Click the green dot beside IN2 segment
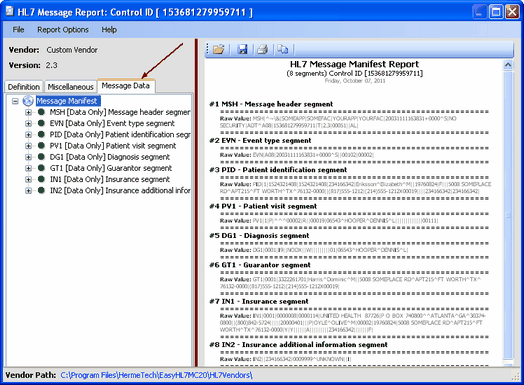 click(x=41, y=190)
